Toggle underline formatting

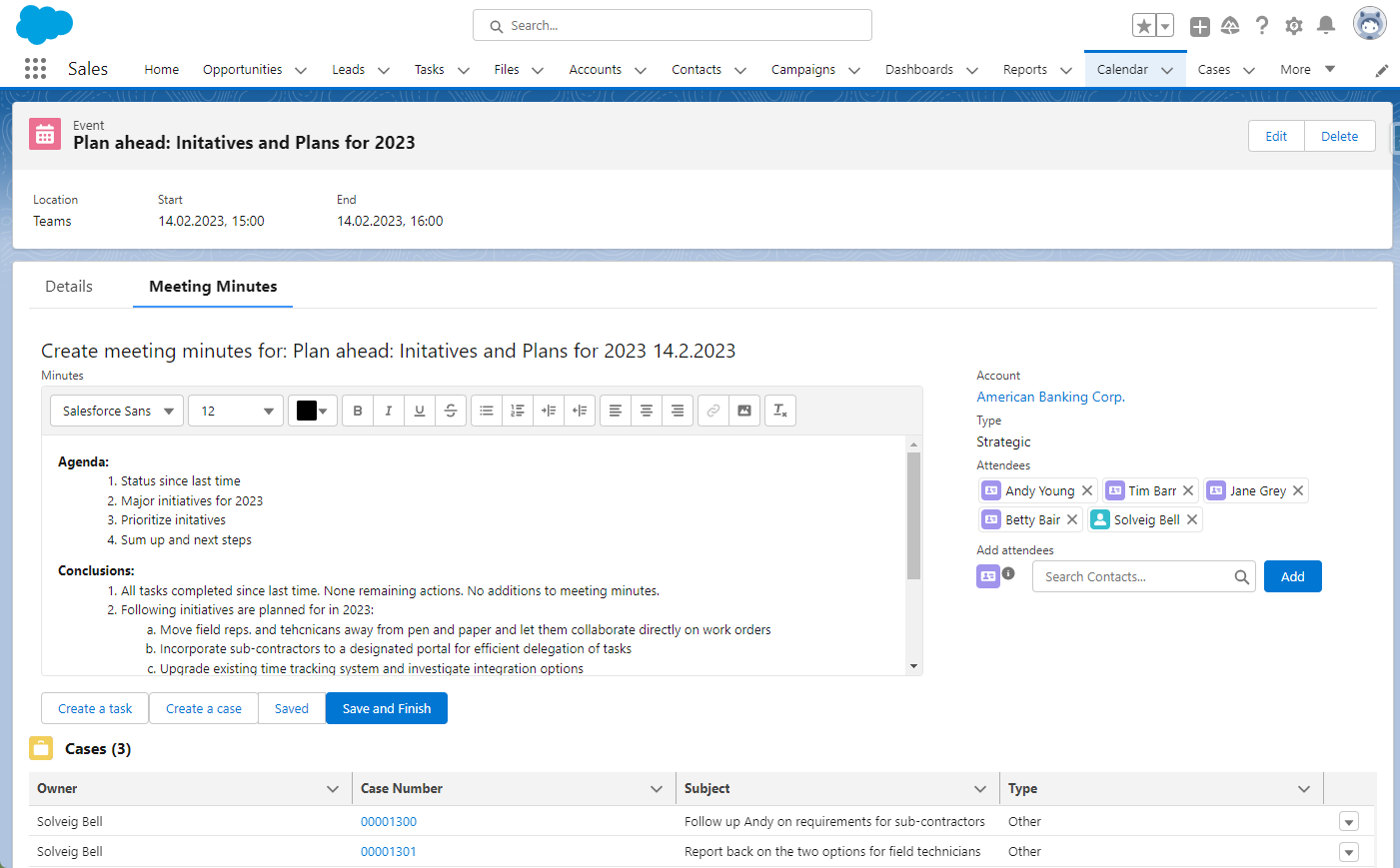coord(420,411)
